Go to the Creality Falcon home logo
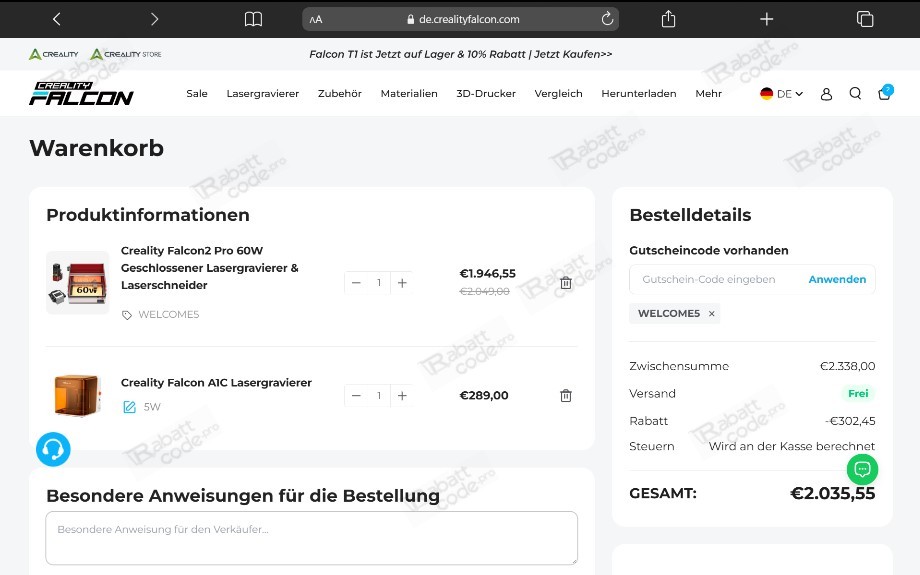Screen dimensions: 920x575 point(81,93)
